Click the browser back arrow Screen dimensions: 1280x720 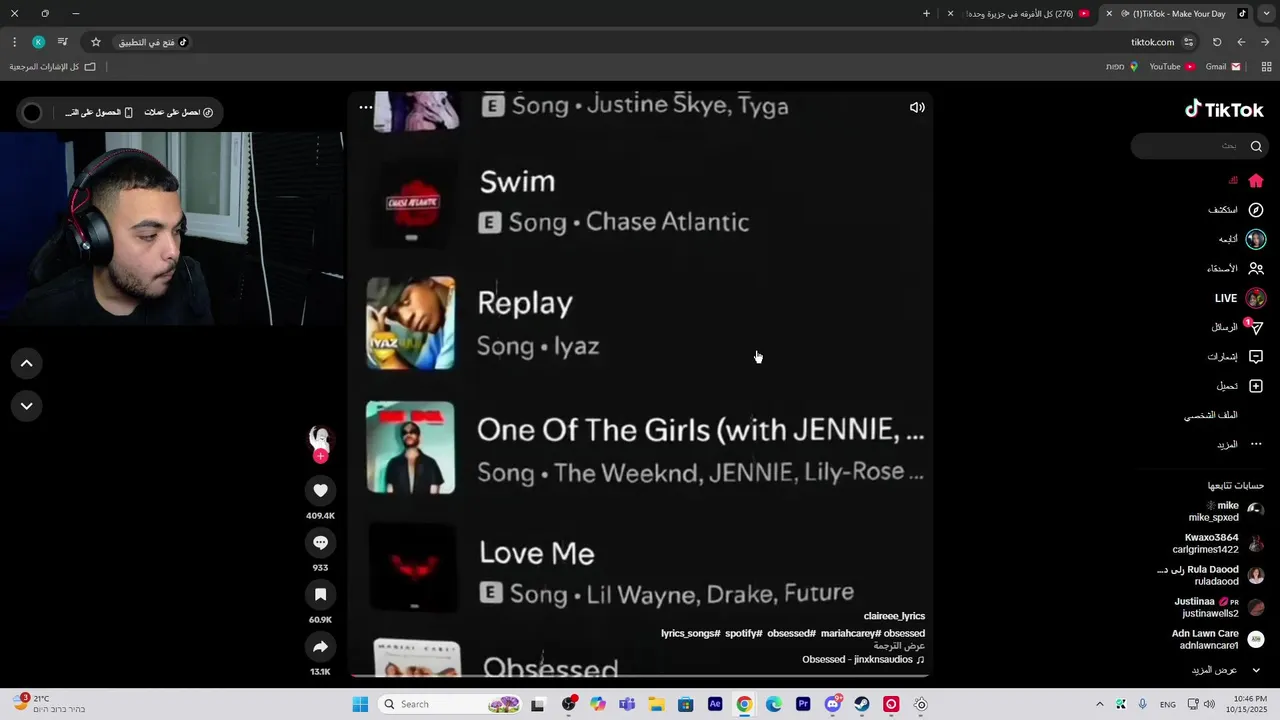click(1241, 42)
